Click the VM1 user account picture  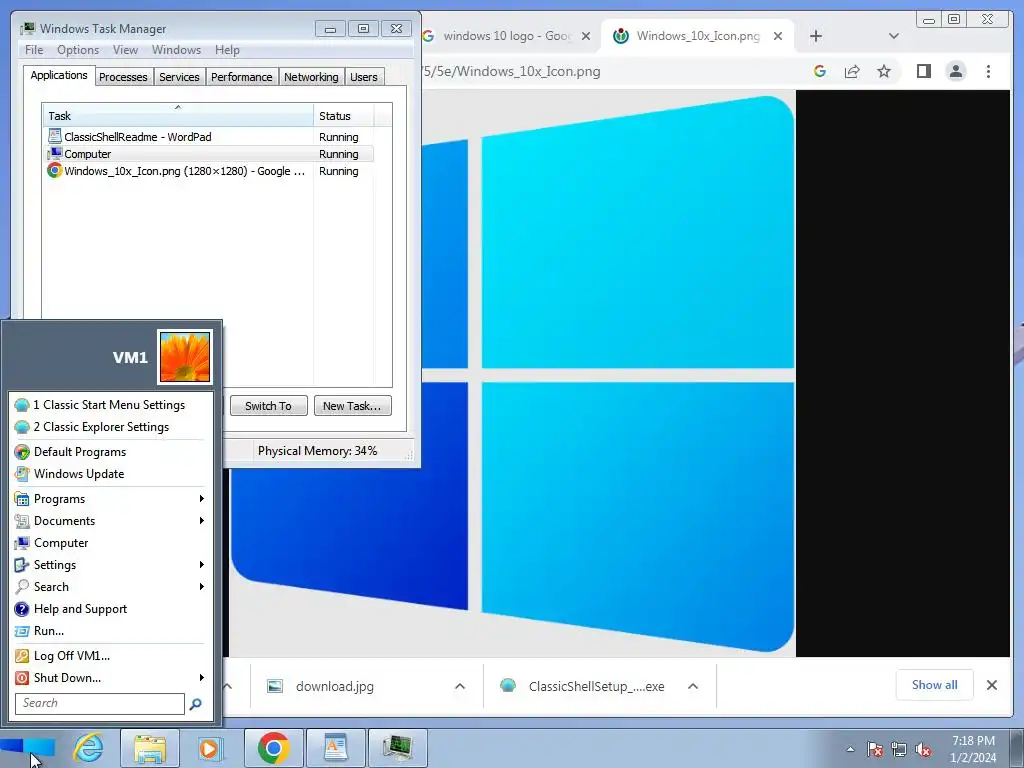coord(185,357)
